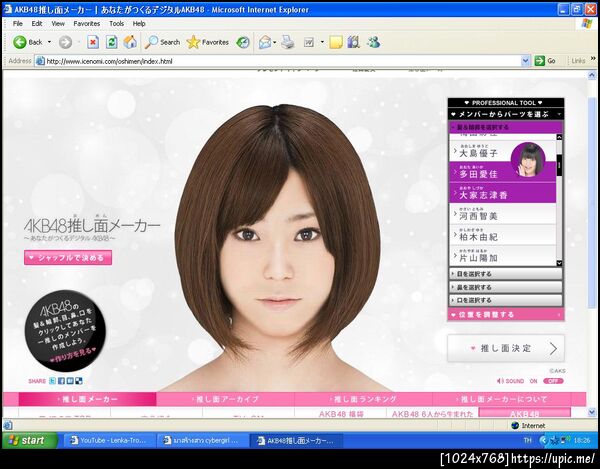
Task: Switch to 推し面アーカイブ tab
Action: 225,399
